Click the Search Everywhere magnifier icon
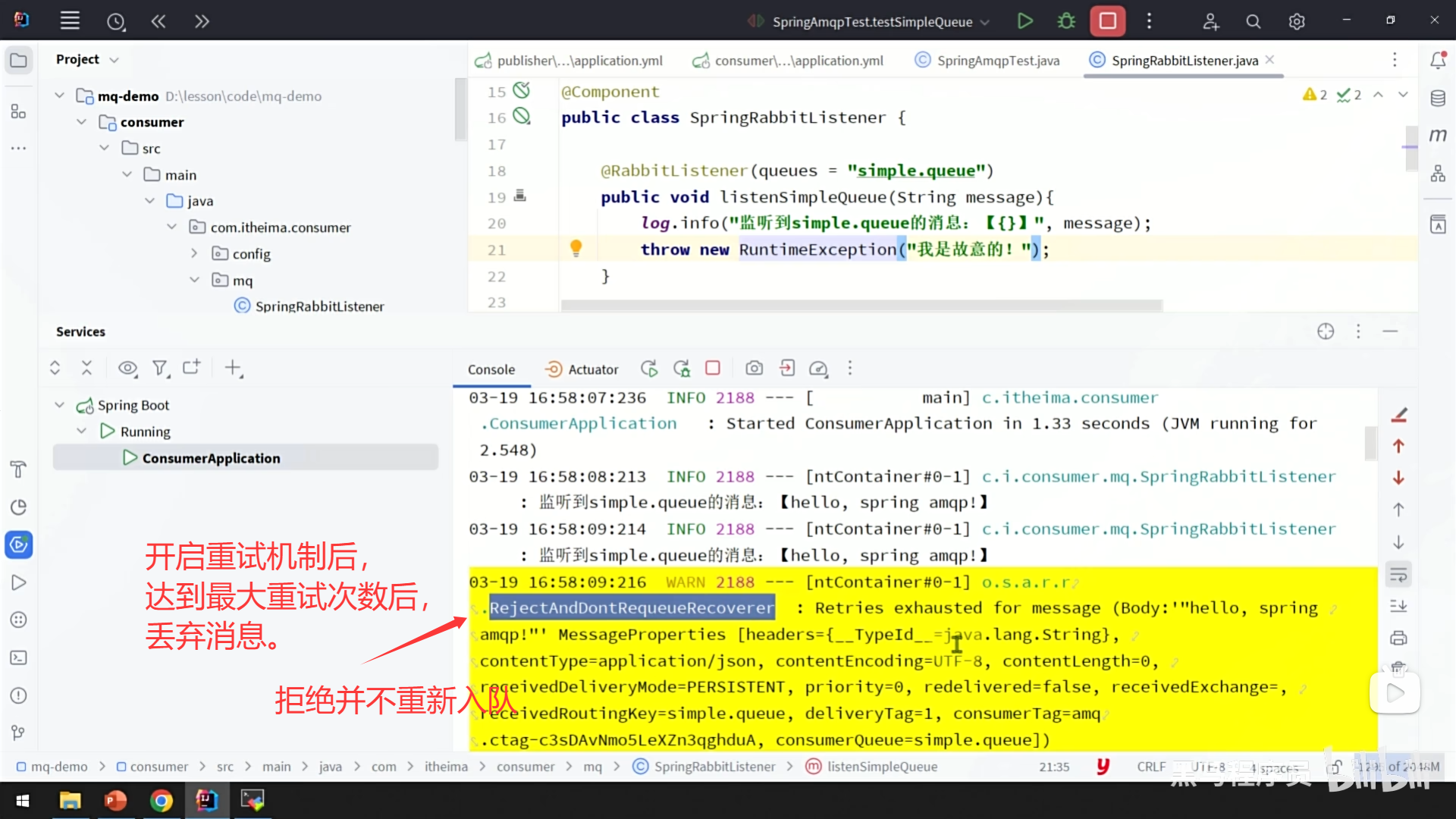The image size is (1456, 819). coord(1254,22)
